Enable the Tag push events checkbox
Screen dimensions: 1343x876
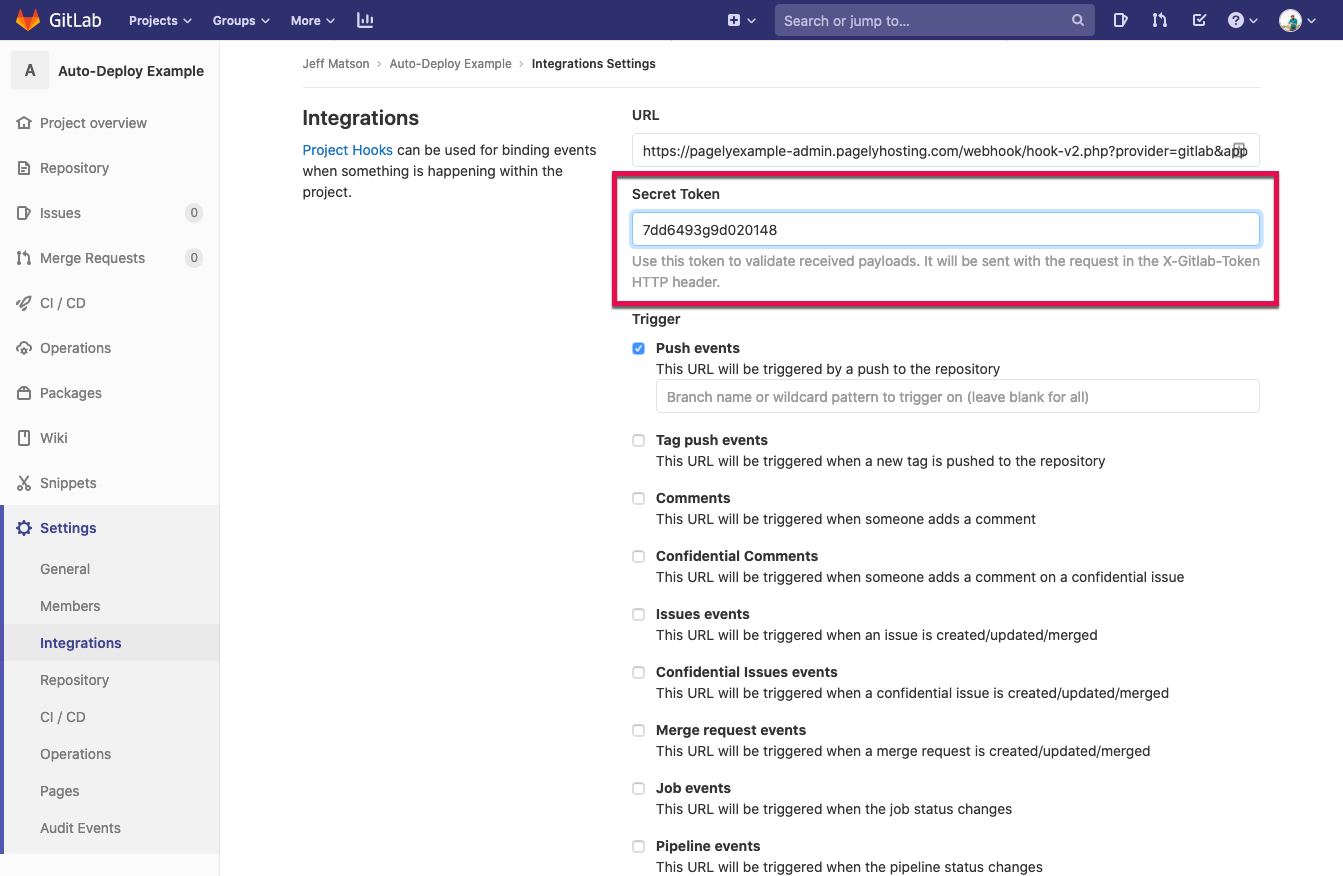638,440
